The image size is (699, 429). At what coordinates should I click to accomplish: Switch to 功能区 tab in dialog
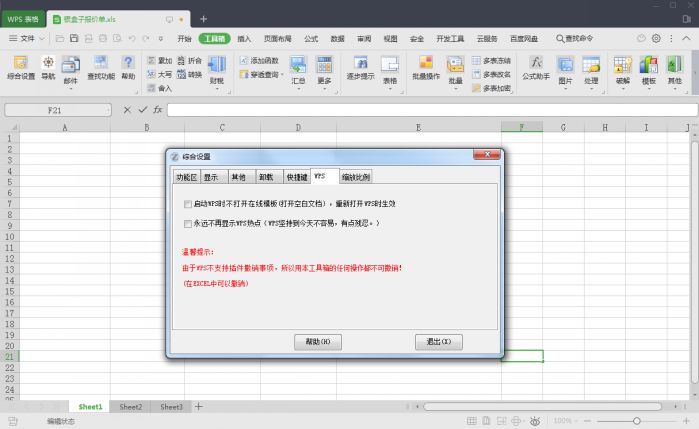click(x=186, y=177)
